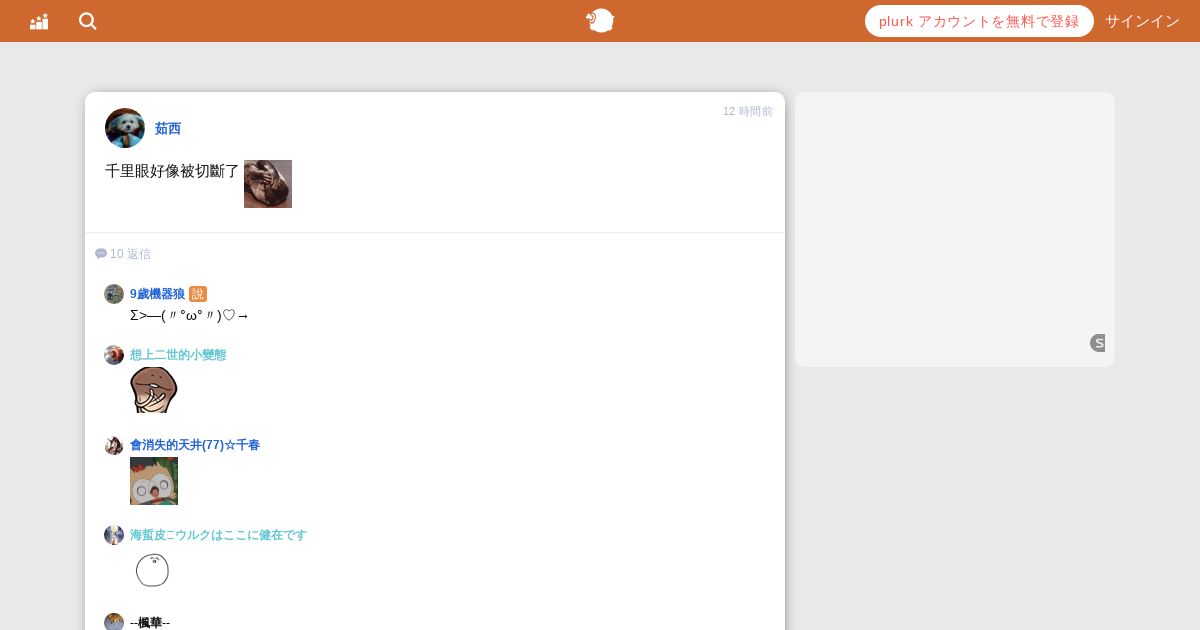The image size is (1200, 630).
Task: Open 想上二世的小變態 avatar
Action: click(x=114, y=355)
